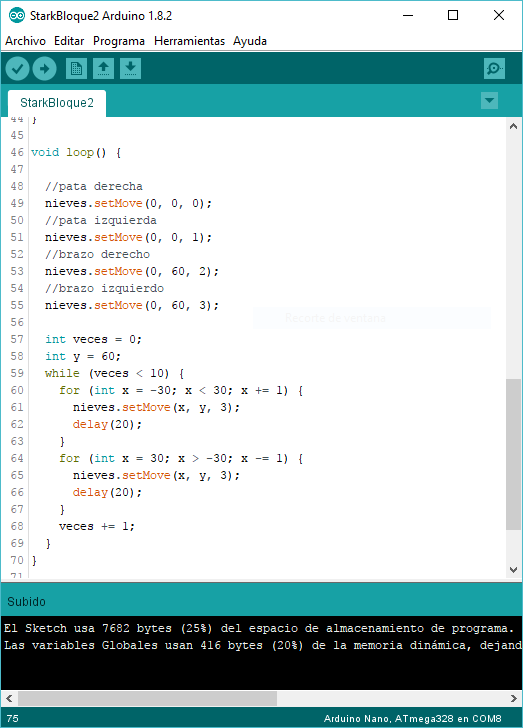This screenshot has width=523, height=728.
Task: Place cursor on line 57 int veces
Action: tap(93, 339)
